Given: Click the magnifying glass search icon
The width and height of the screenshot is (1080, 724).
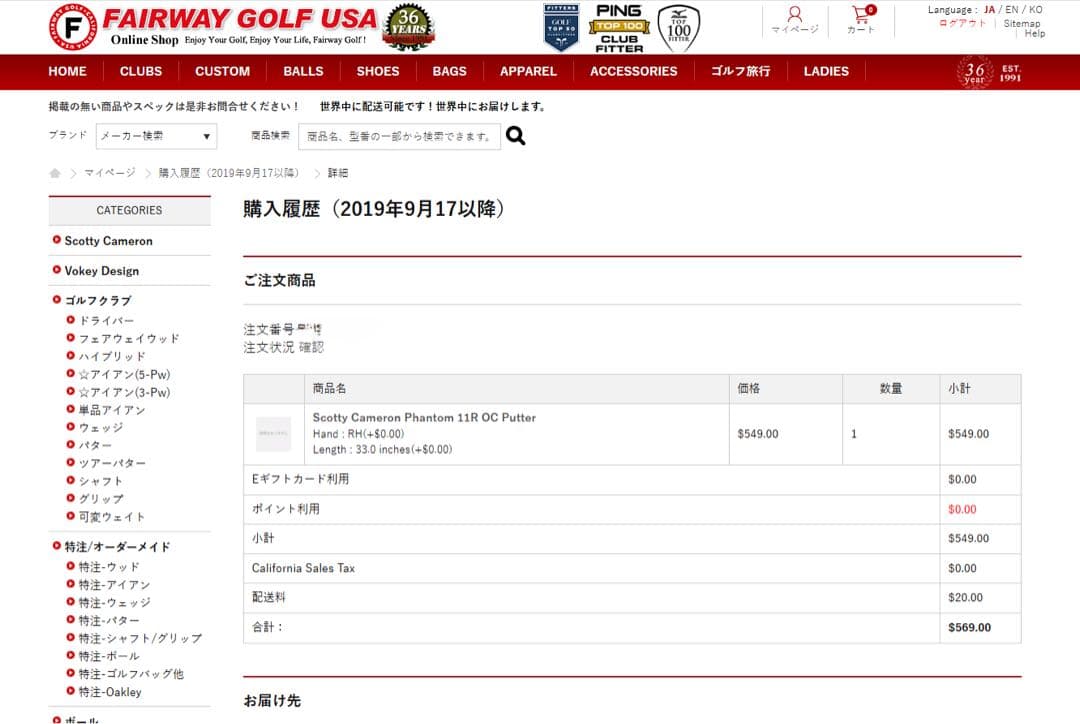Looking at the screenshot, I should pyautogui.click(x=515, y=136).
